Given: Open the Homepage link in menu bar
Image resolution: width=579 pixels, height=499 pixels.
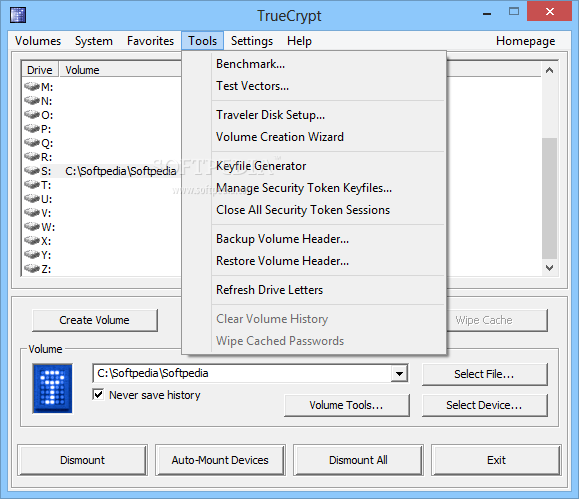Looking at the screenshot, I should (x=525, y=41).
